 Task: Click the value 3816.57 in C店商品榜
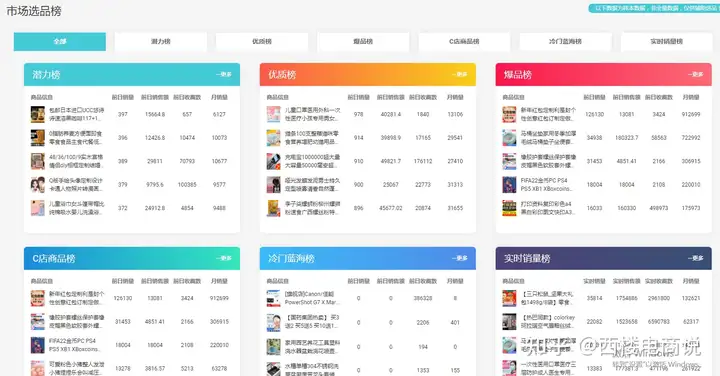[x=155, y=369]
